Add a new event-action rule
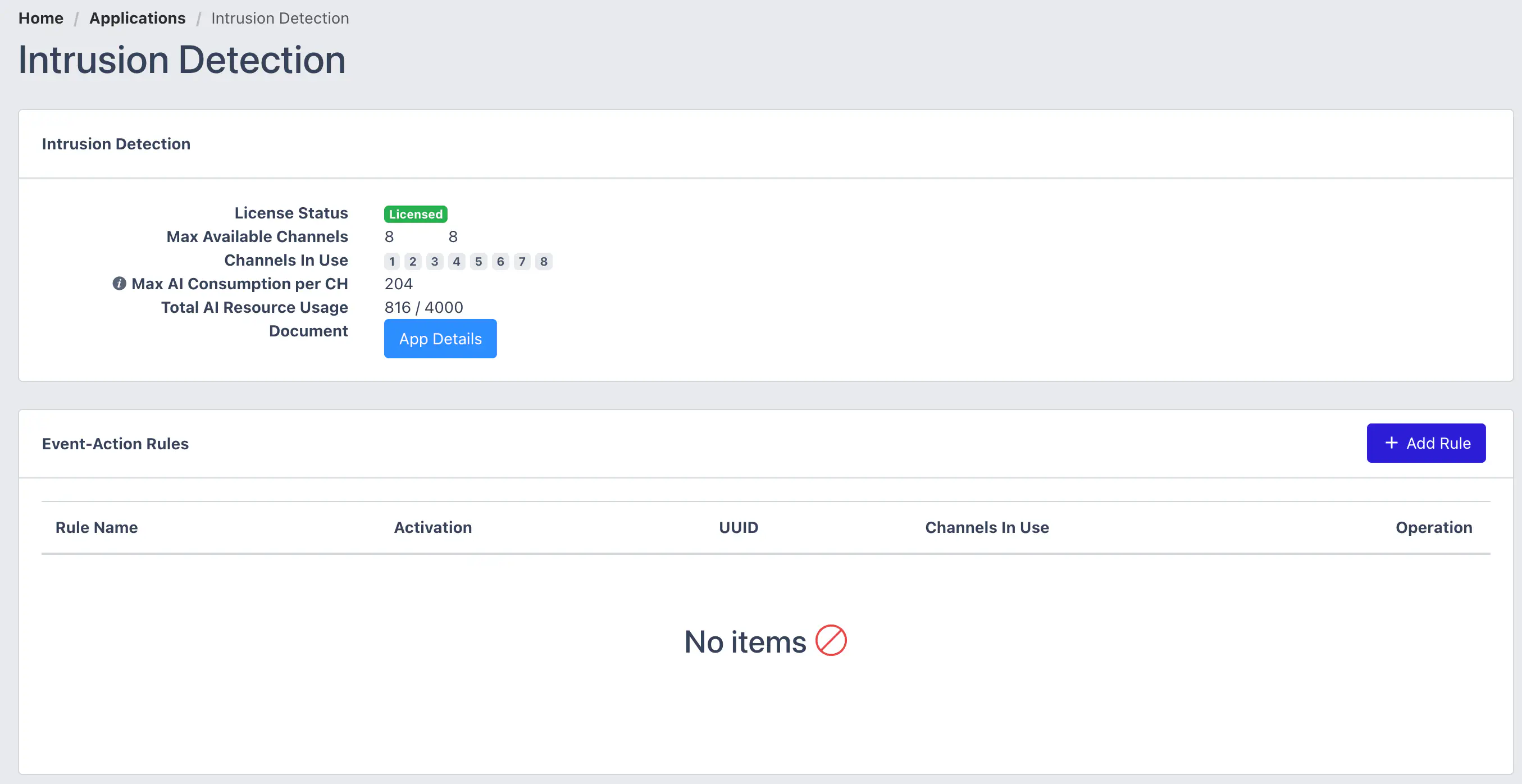The height and width of the screenshot is (784, 1522). coord(1426,443)
